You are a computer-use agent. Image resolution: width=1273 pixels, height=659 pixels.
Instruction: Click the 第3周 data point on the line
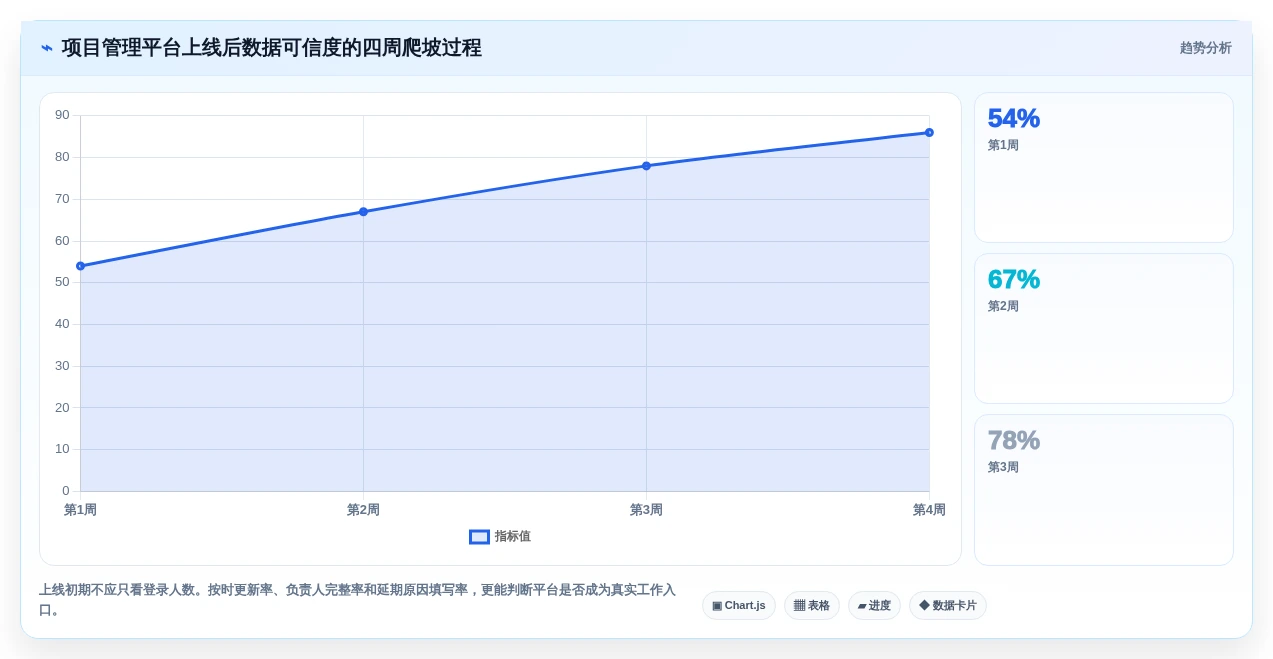[x=646, y=166]
